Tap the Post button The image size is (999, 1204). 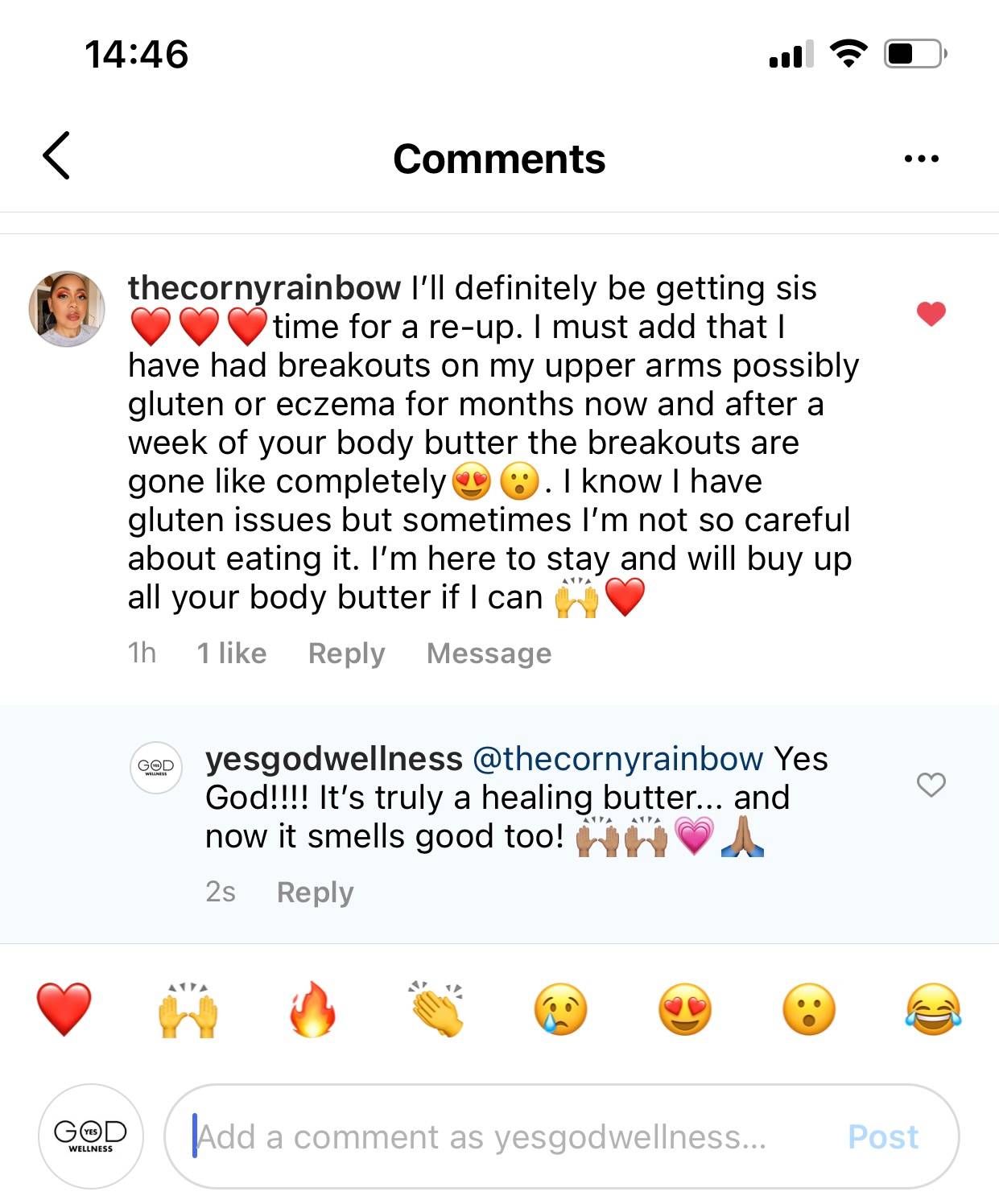pos(882,1136)
